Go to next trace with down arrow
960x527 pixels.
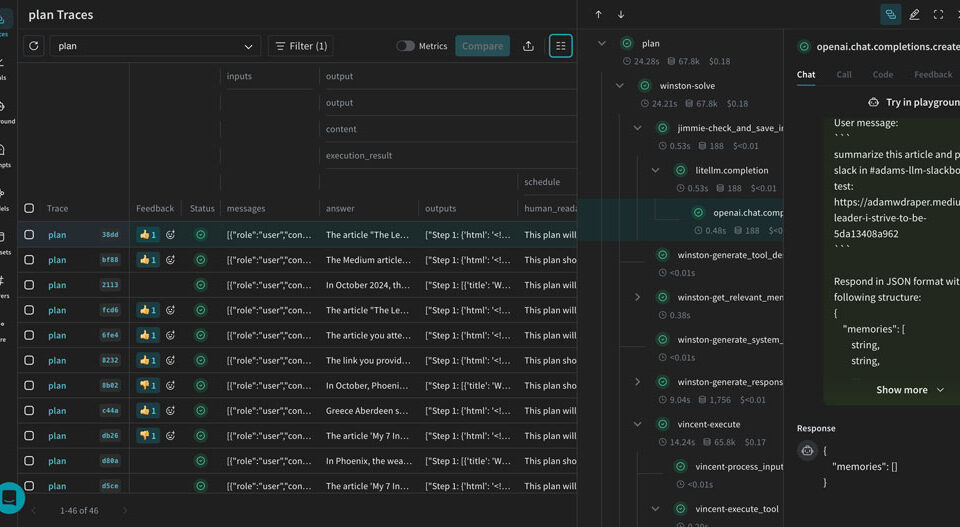coord(621,15)
